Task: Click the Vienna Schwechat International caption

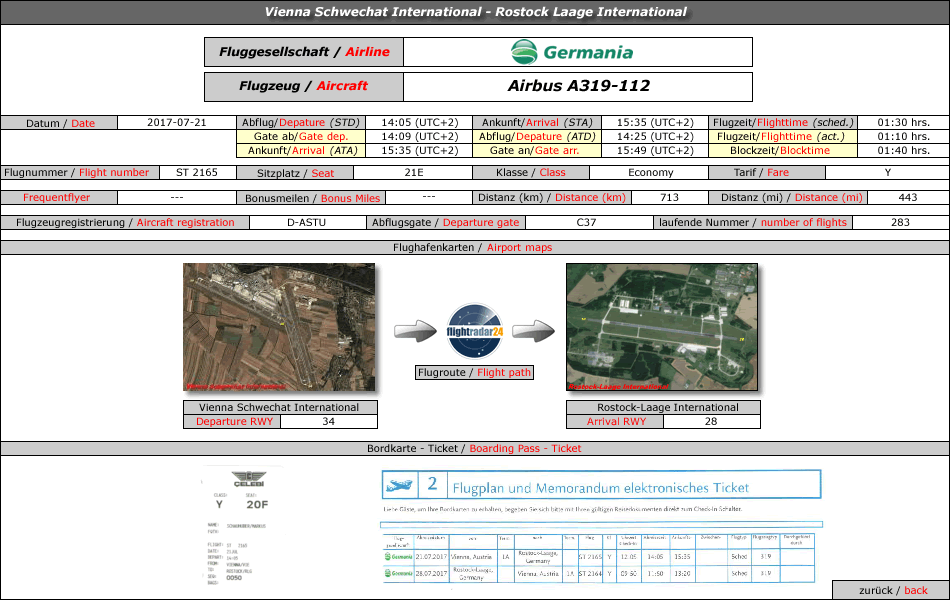Action: point(279,407)
